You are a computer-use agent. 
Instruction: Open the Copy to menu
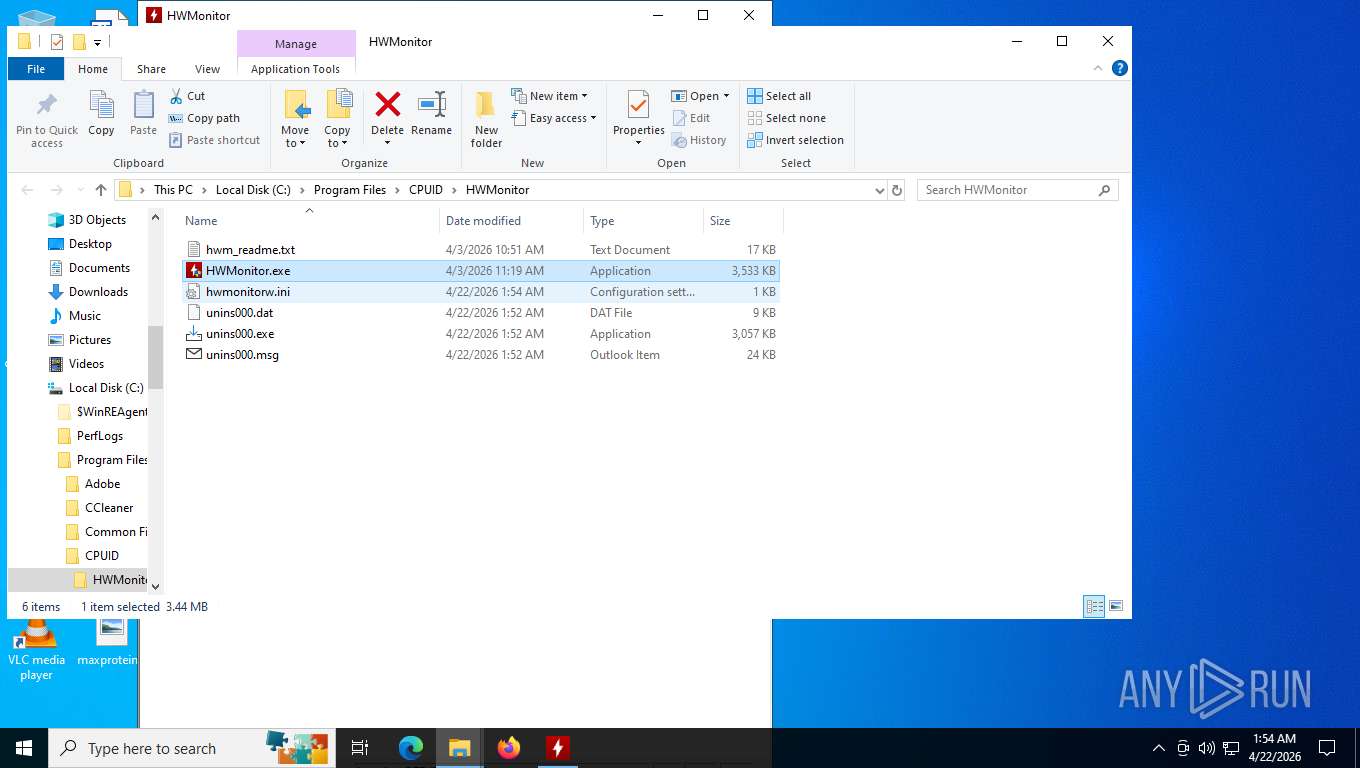[x=337, y=119]
